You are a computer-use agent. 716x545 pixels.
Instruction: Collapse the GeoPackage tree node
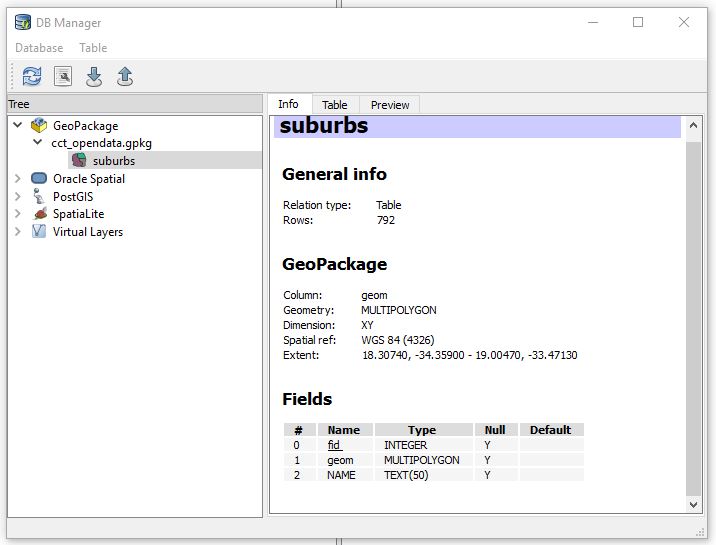(x=18, y=125)
